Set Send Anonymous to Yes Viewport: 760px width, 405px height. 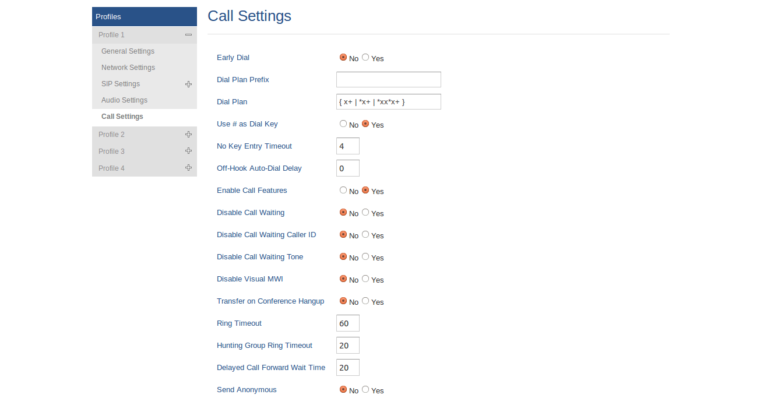[366, 389]
